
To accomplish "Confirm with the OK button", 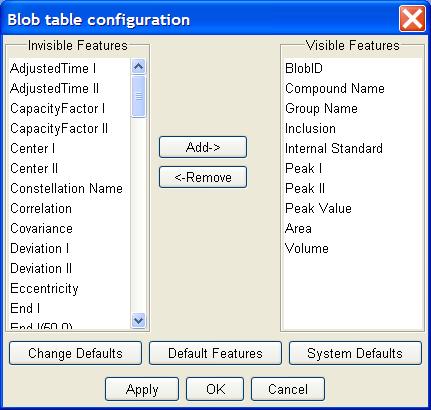I will tap(215, 389).
